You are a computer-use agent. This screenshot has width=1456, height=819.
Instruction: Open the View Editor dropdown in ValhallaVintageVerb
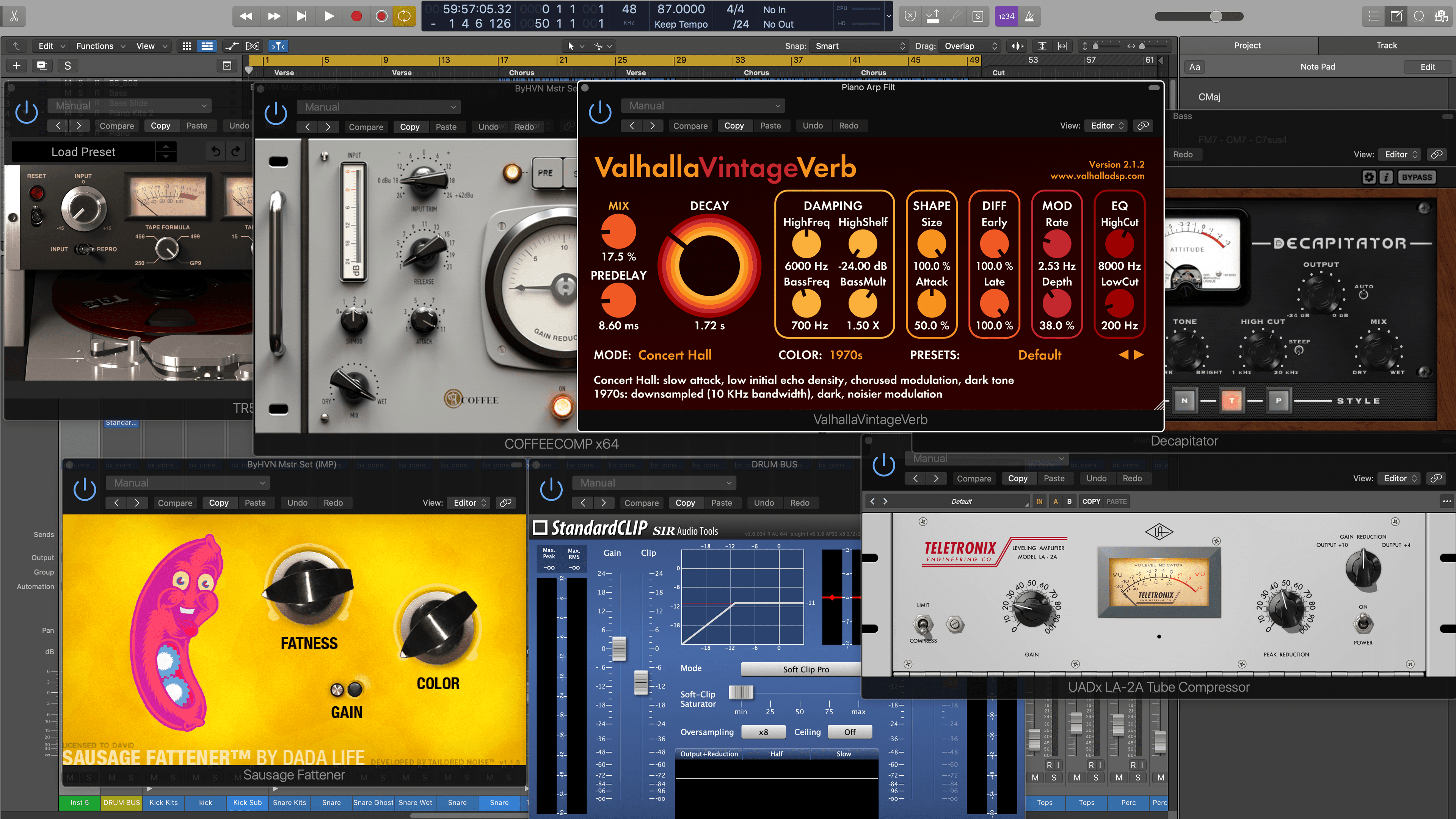[1107, 126]
